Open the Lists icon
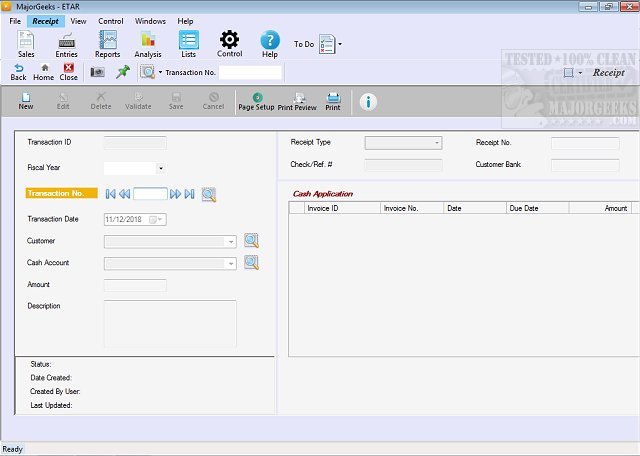 tap(188, 42)
